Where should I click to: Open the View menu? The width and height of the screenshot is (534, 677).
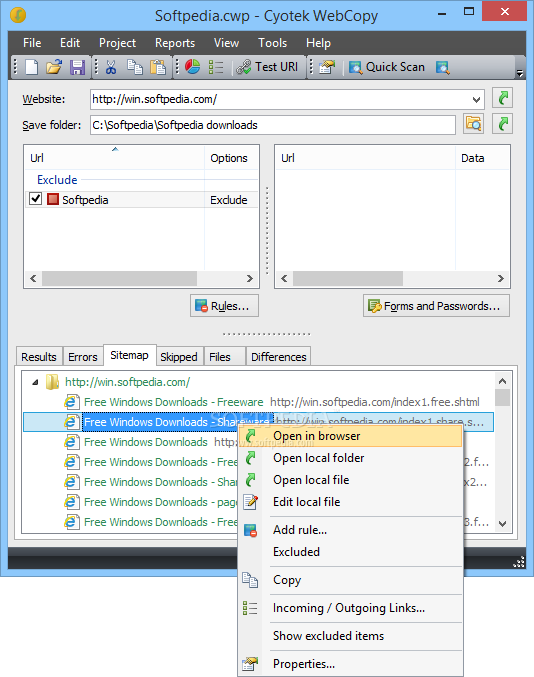point(226,43)
